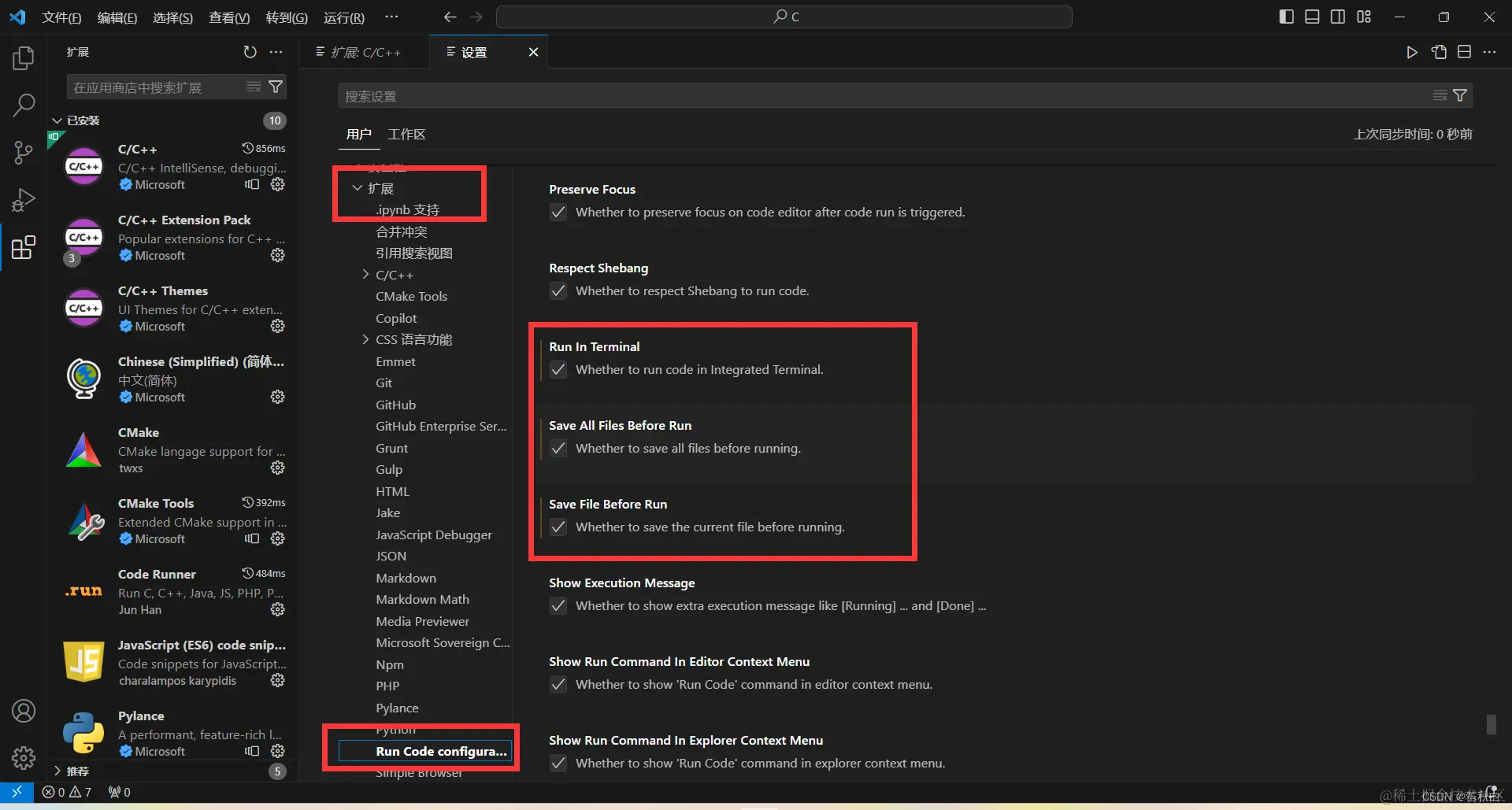Open the Accounts icon
Image resolution: width=1512 pixels, height=810 pixels.
tap(24, 711)
